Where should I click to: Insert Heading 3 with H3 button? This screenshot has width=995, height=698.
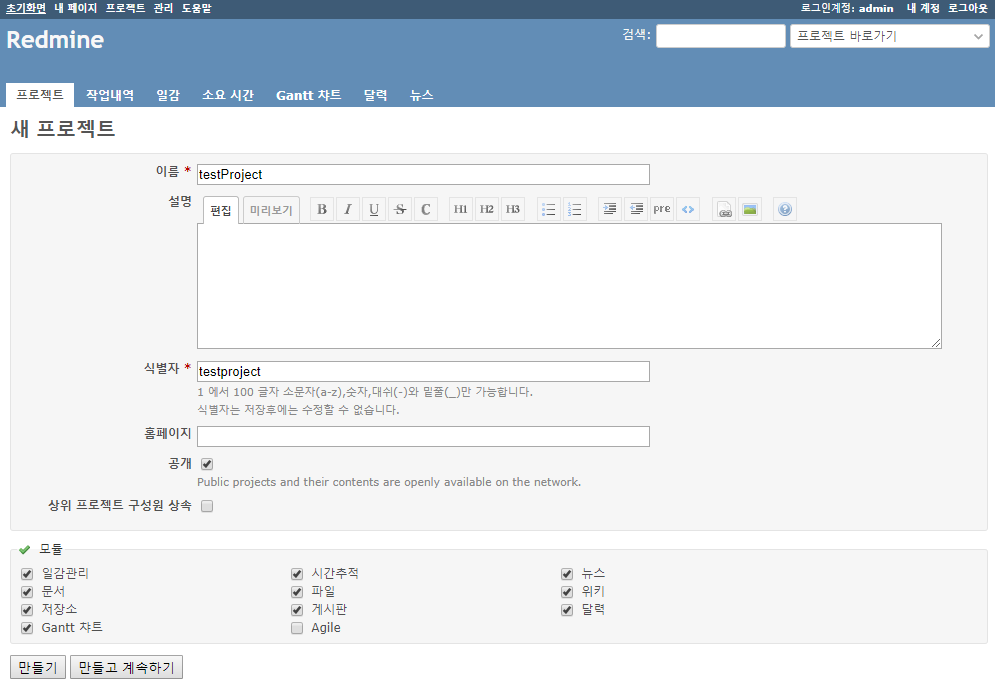[x=513, y=209]
